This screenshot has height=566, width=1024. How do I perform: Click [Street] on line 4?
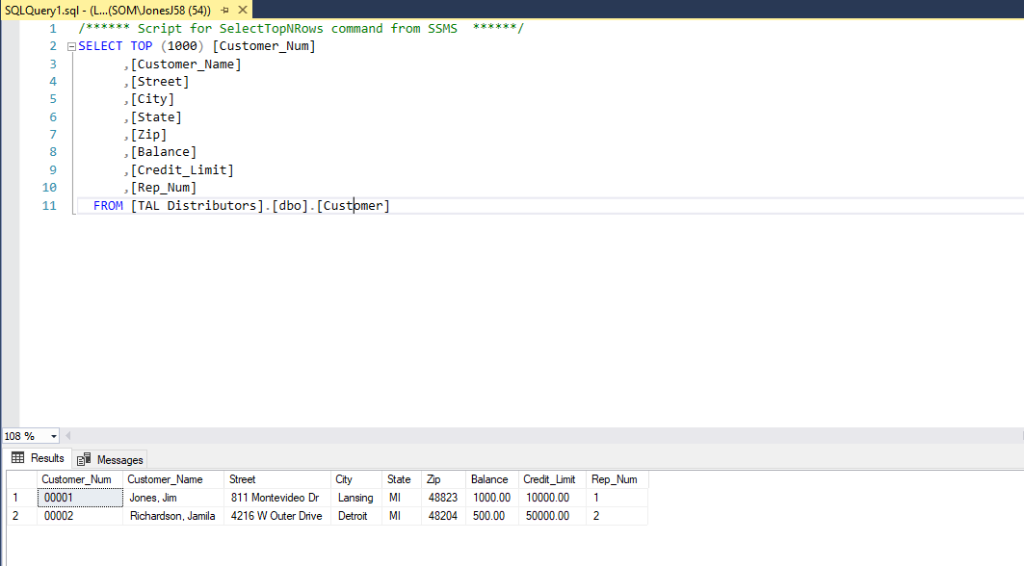point(160,82)
